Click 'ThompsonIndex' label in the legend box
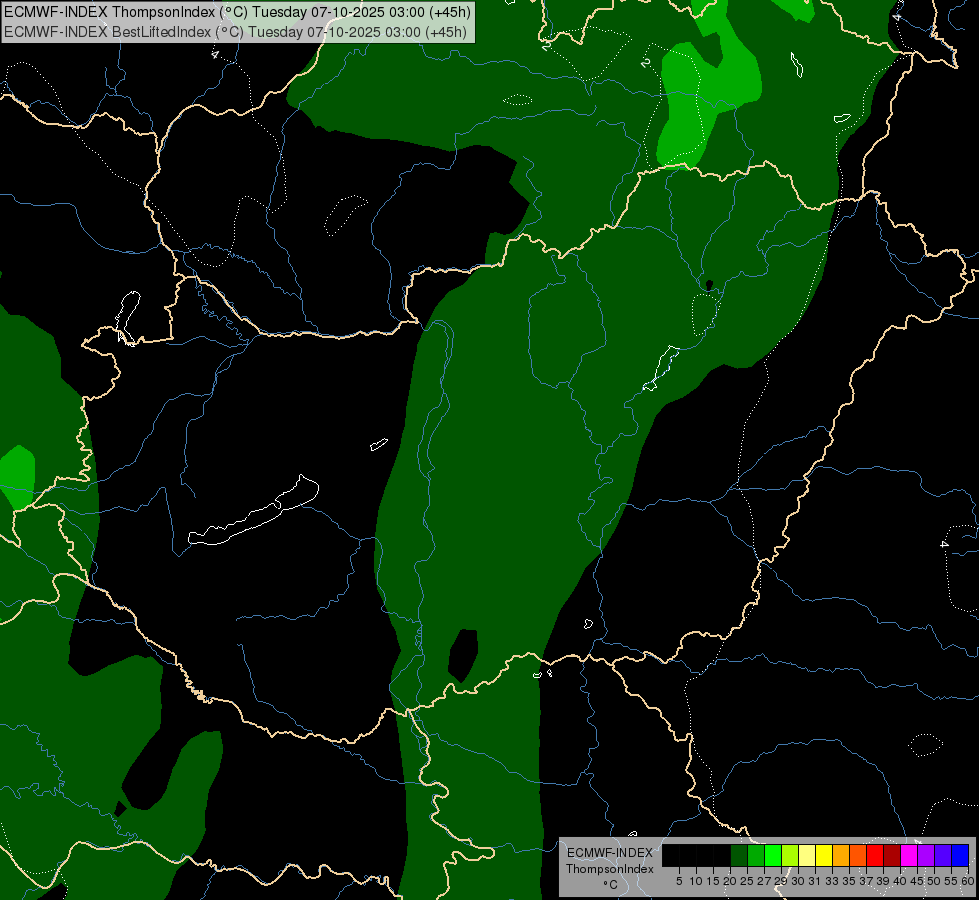Image resolution: width=979 pixels, height=900 pixels. (x=610, y=869)
